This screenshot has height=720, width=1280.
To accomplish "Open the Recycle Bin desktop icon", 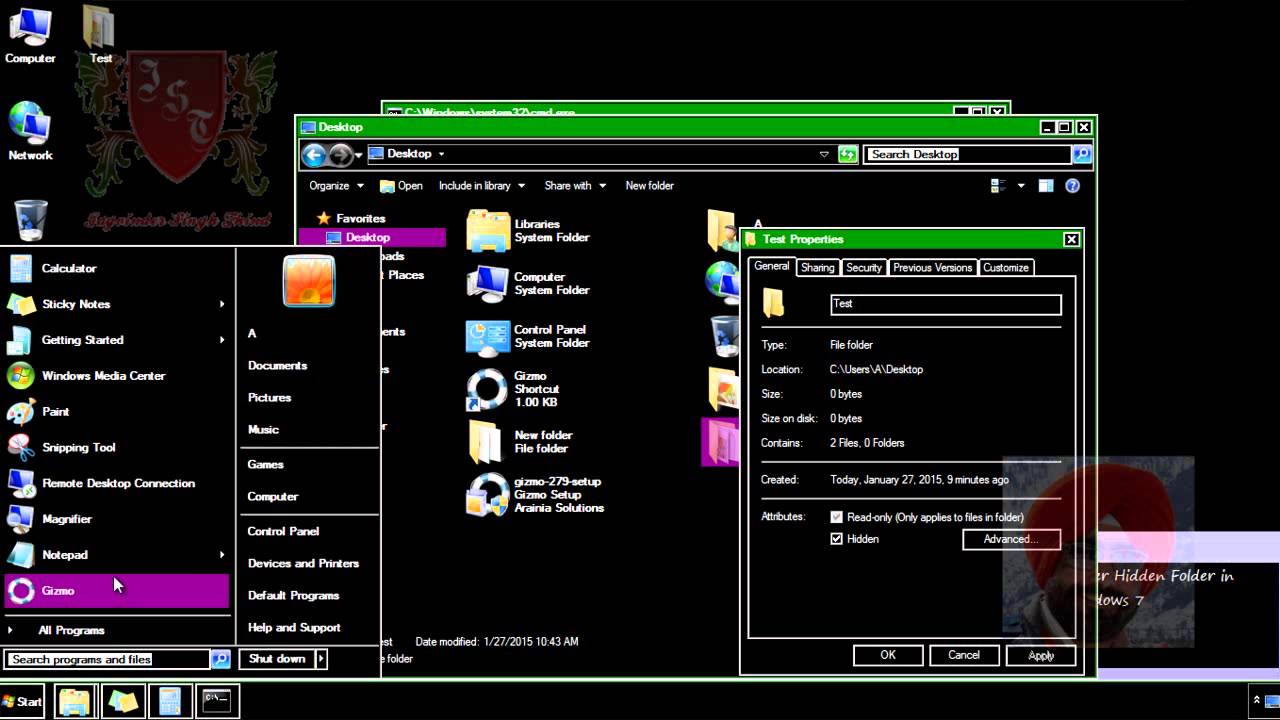I will 30,220.
